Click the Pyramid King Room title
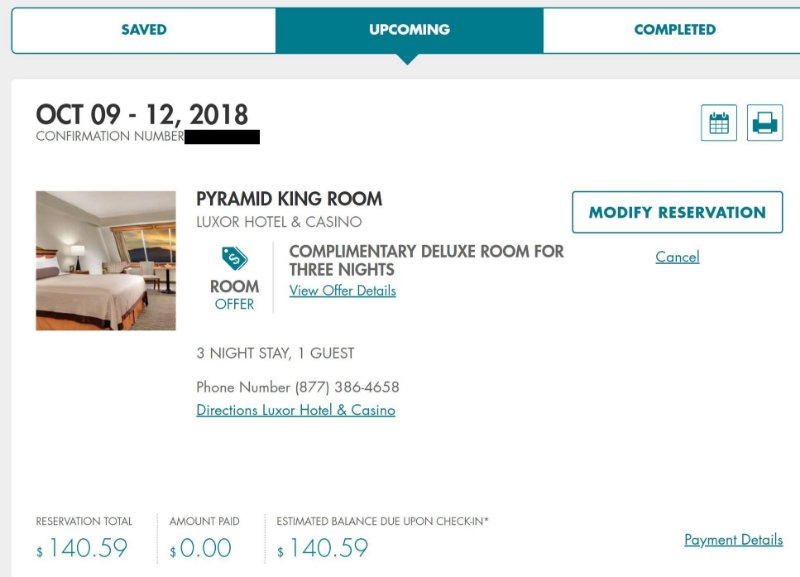This screenshot has height=577, width=800. pos(289,199)
